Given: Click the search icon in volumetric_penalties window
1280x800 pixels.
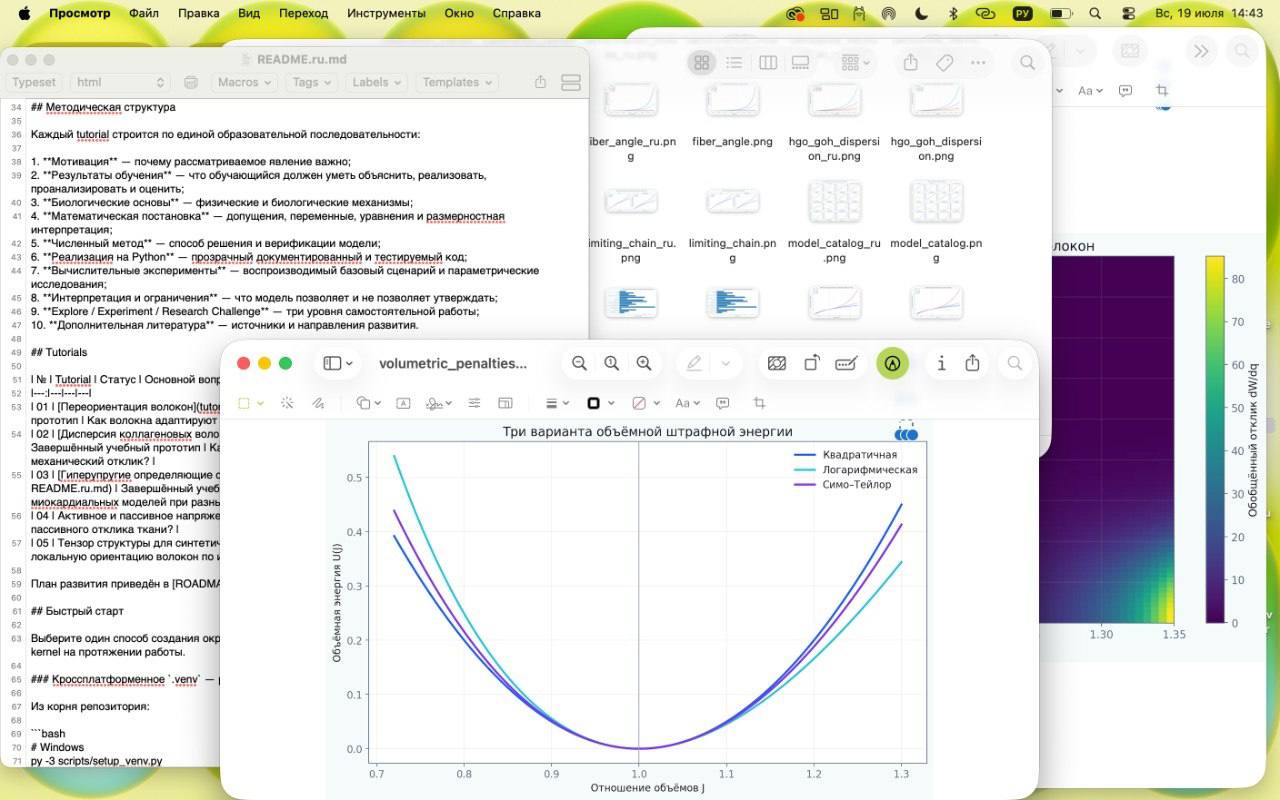Looking at the screenshot, I should pos(1015,364).
